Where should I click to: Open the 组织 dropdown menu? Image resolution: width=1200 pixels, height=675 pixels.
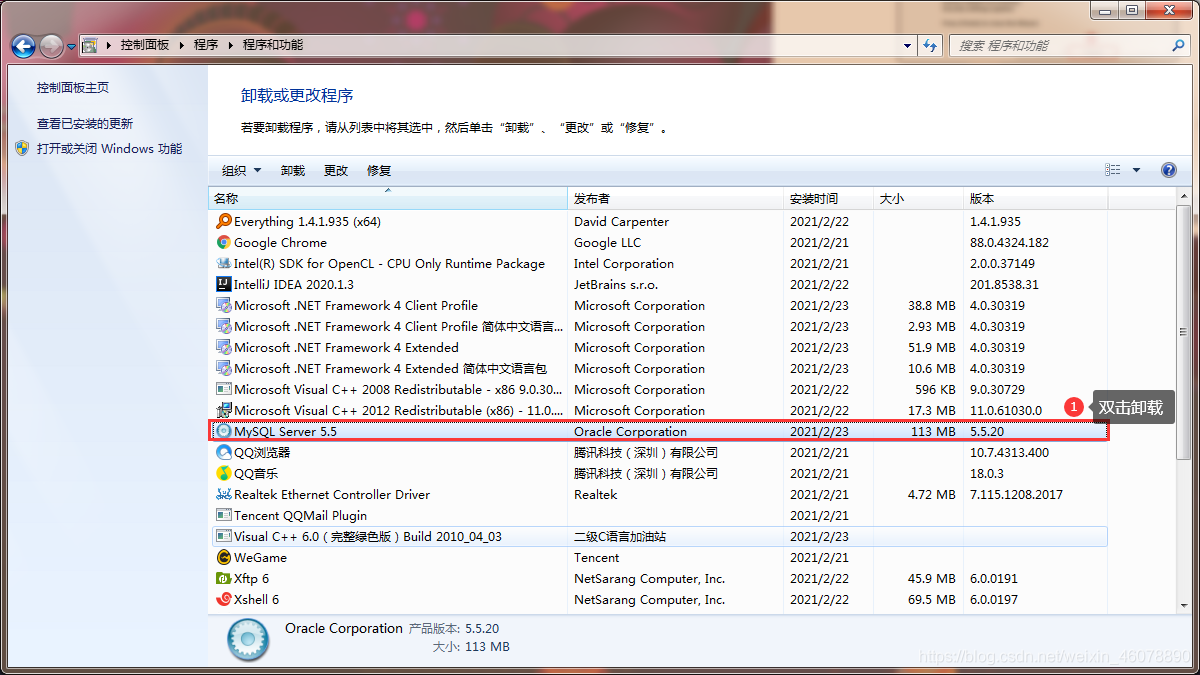click(241, 171)
